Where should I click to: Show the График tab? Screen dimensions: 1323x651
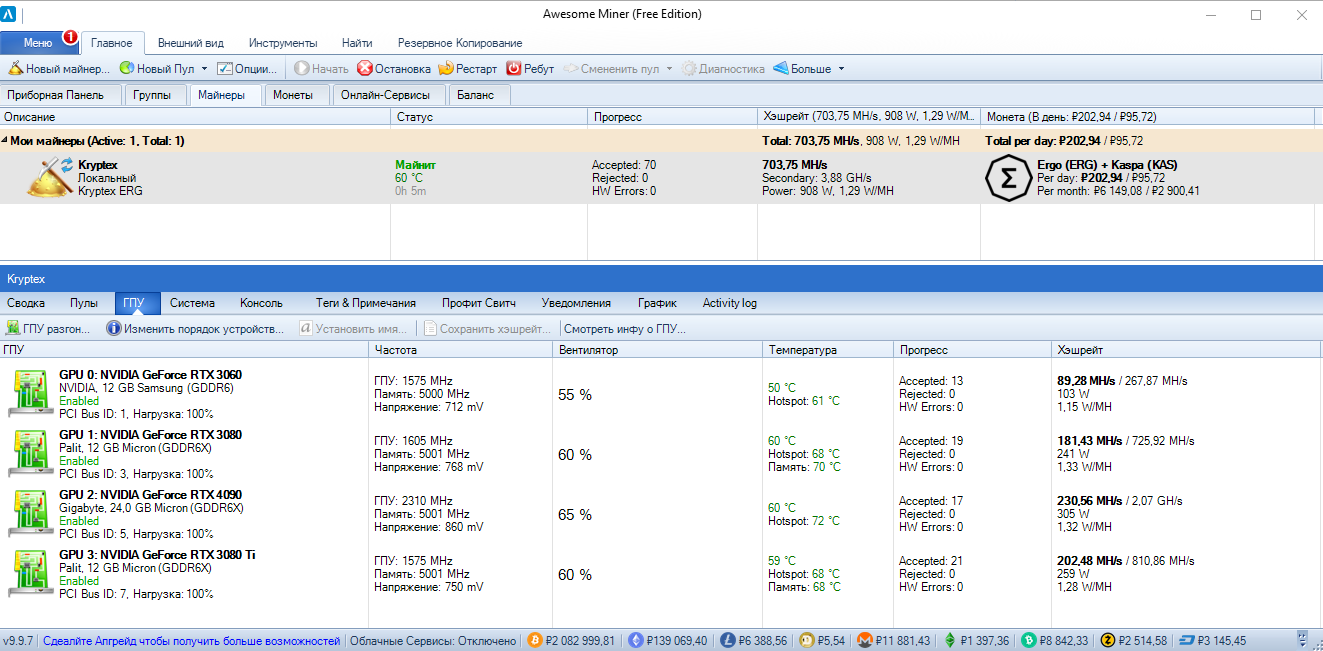[657, 303]
